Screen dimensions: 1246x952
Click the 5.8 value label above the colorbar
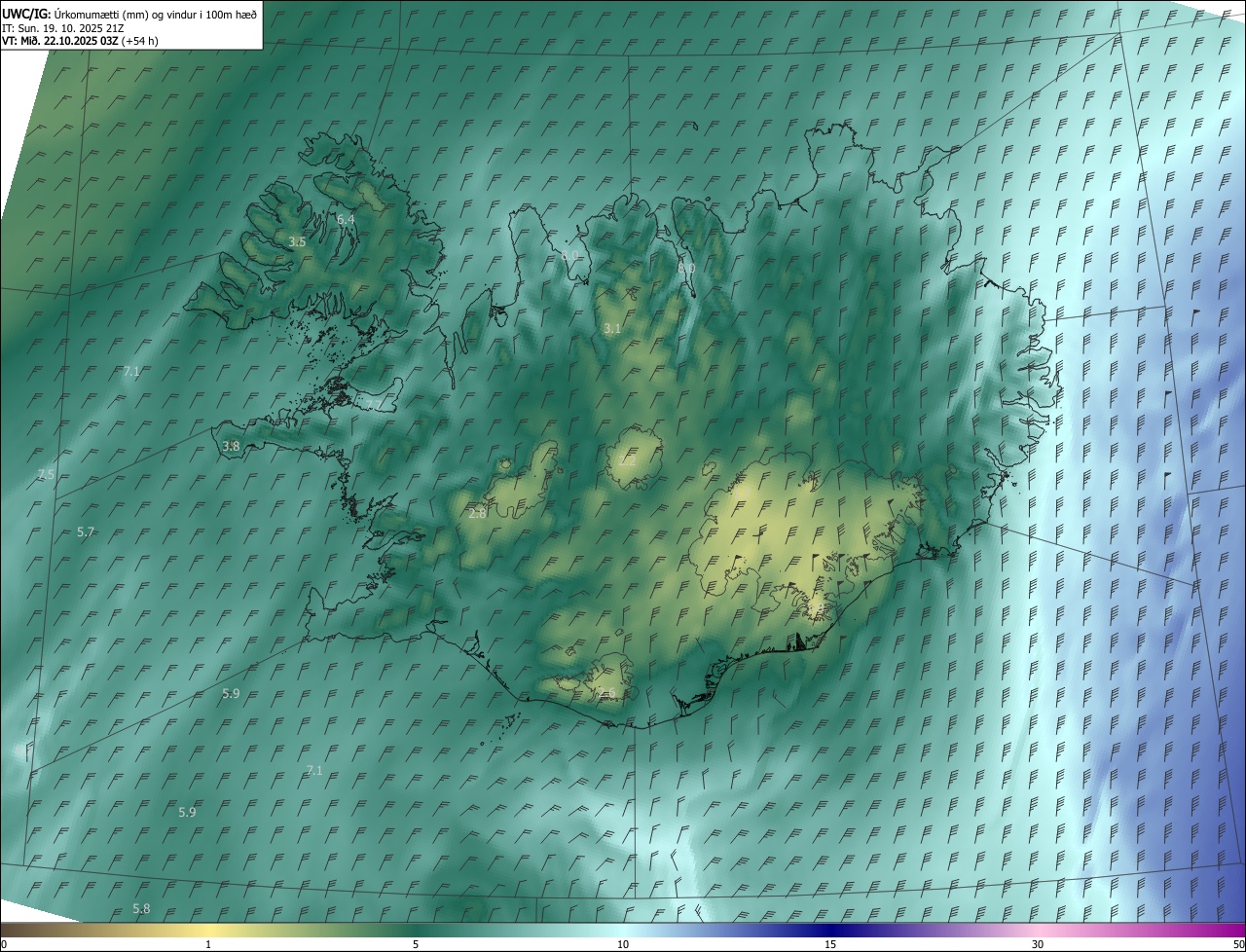coord(141,908)
